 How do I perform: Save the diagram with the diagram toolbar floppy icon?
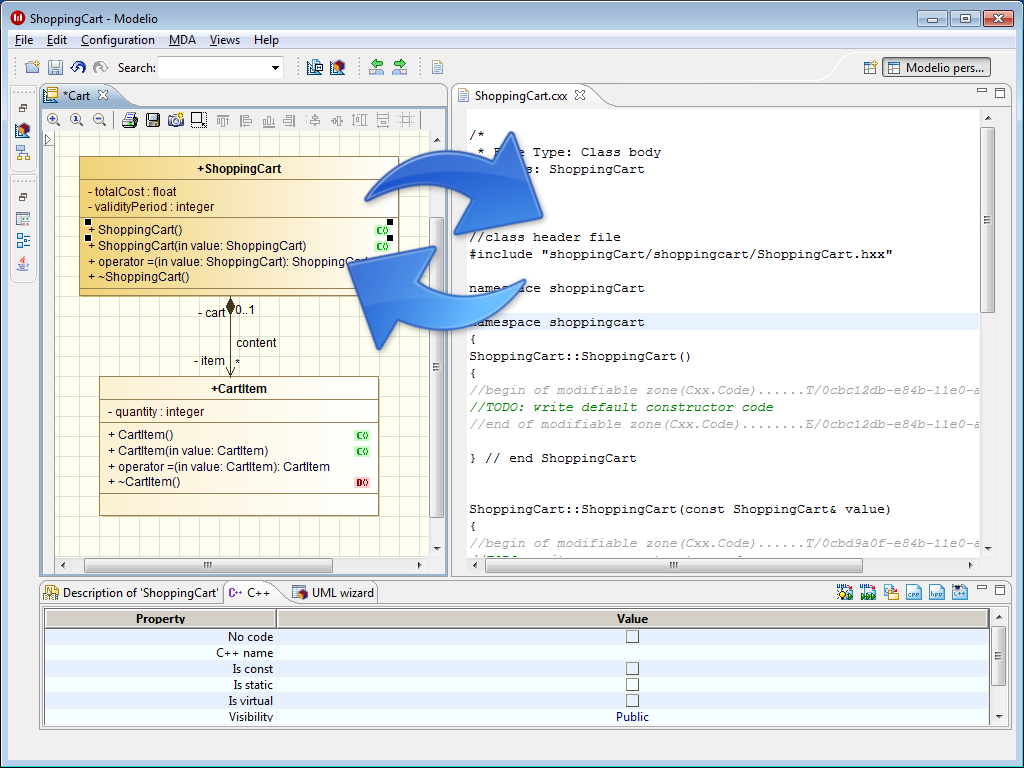pyautogui.click(x=153, y=120)
